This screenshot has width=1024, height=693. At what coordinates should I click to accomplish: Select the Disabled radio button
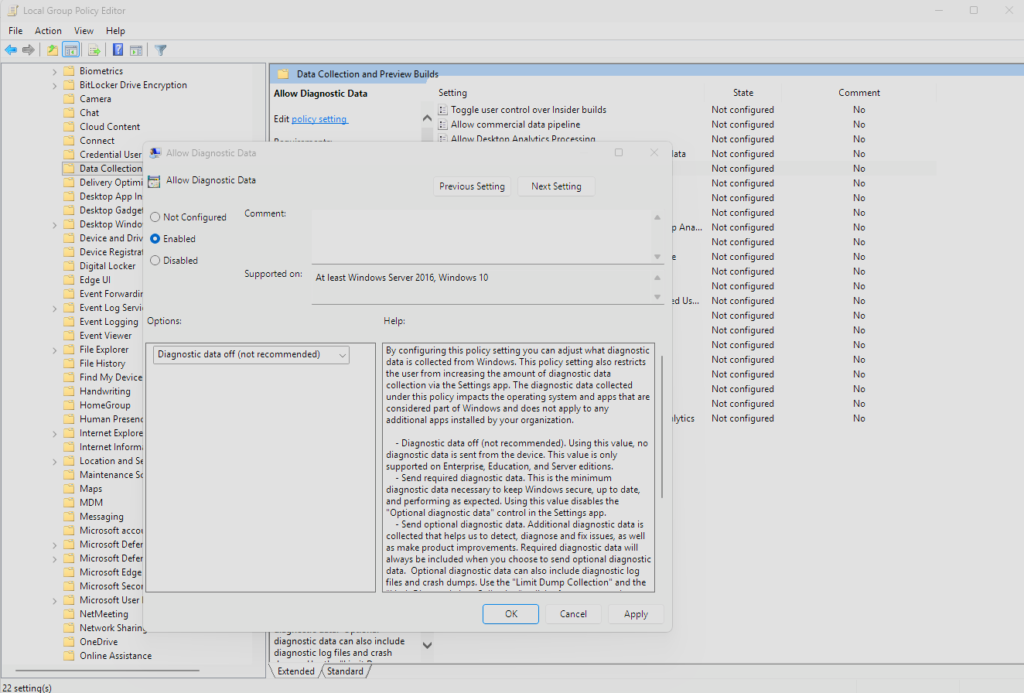pos(155,260)
